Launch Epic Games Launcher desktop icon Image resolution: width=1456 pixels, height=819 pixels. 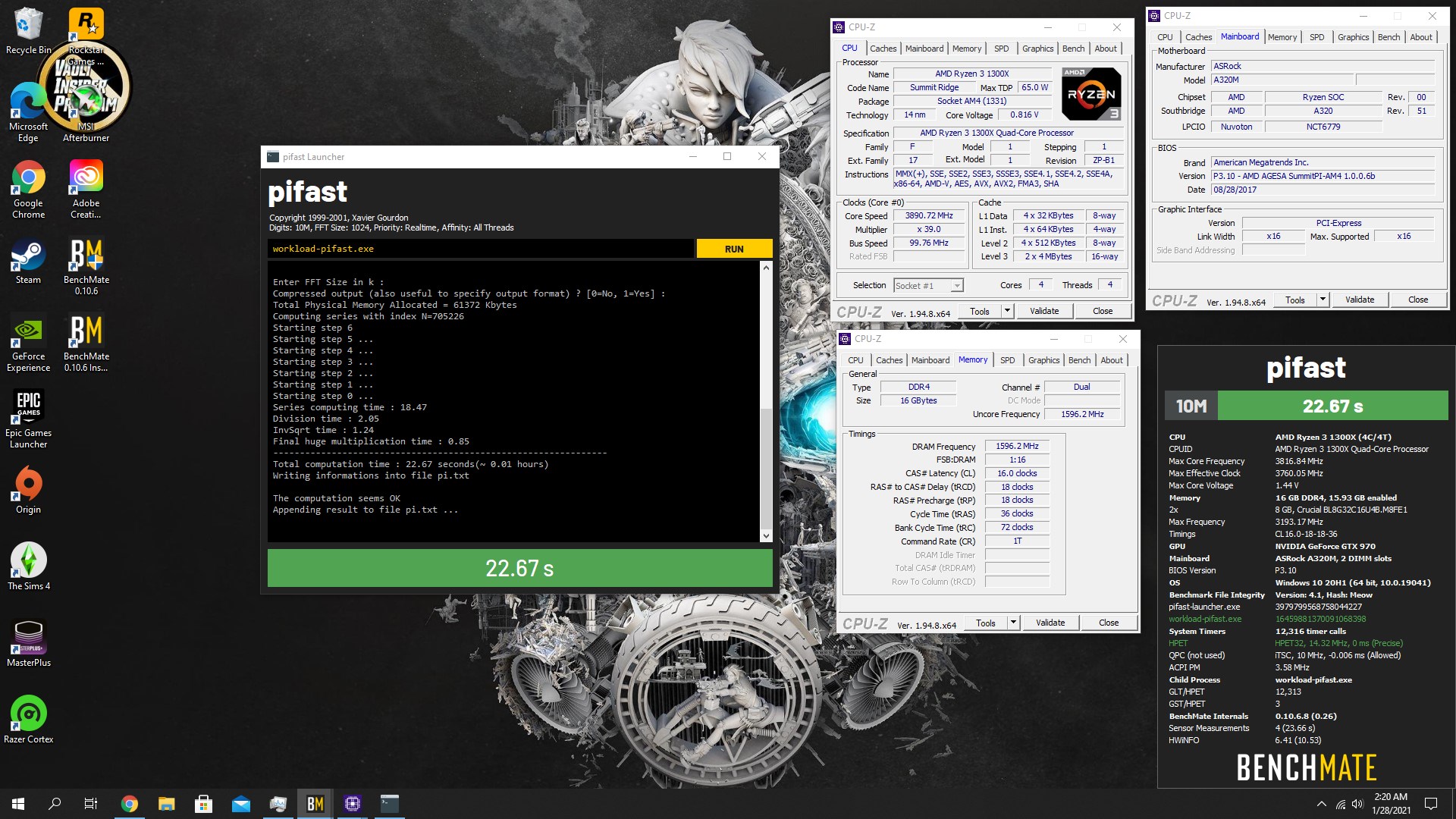pos(28,419)
